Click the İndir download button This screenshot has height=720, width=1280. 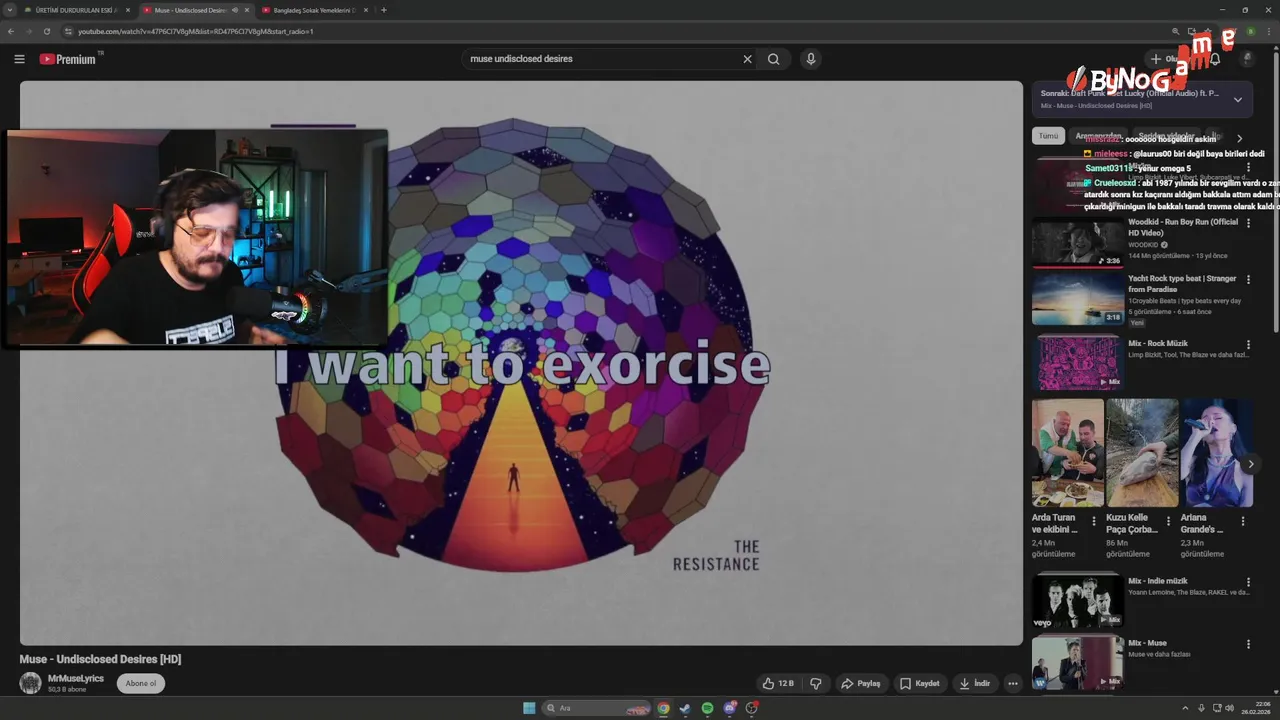[975, 684]
